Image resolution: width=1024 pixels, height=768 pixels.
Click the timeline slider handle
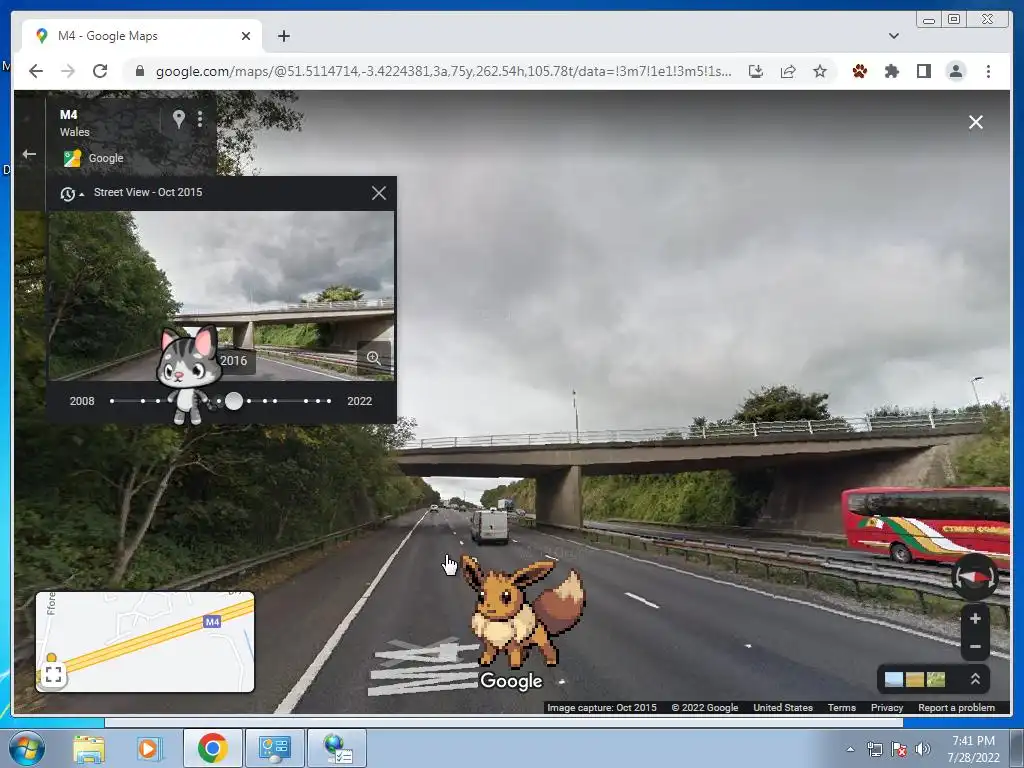234,401
